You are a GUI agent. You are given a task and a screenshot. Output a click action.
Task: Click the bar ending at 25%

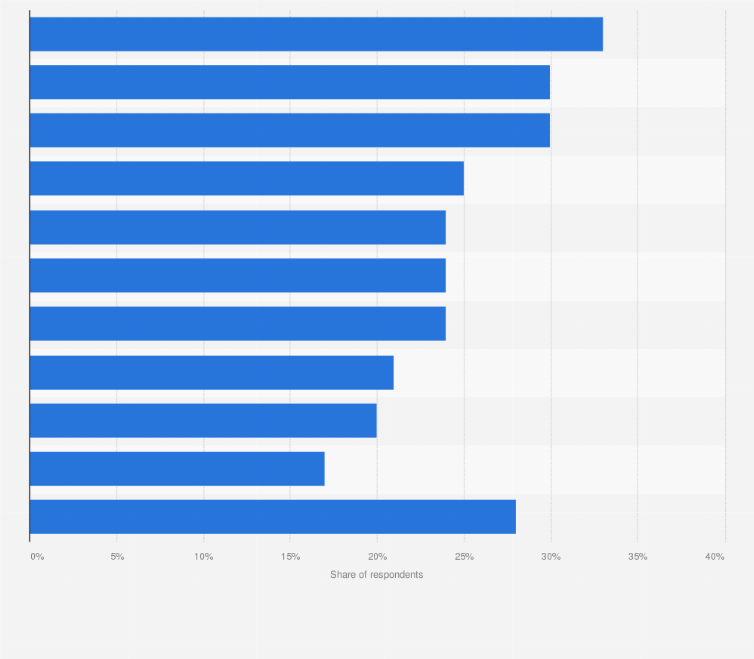coord(247,178)
